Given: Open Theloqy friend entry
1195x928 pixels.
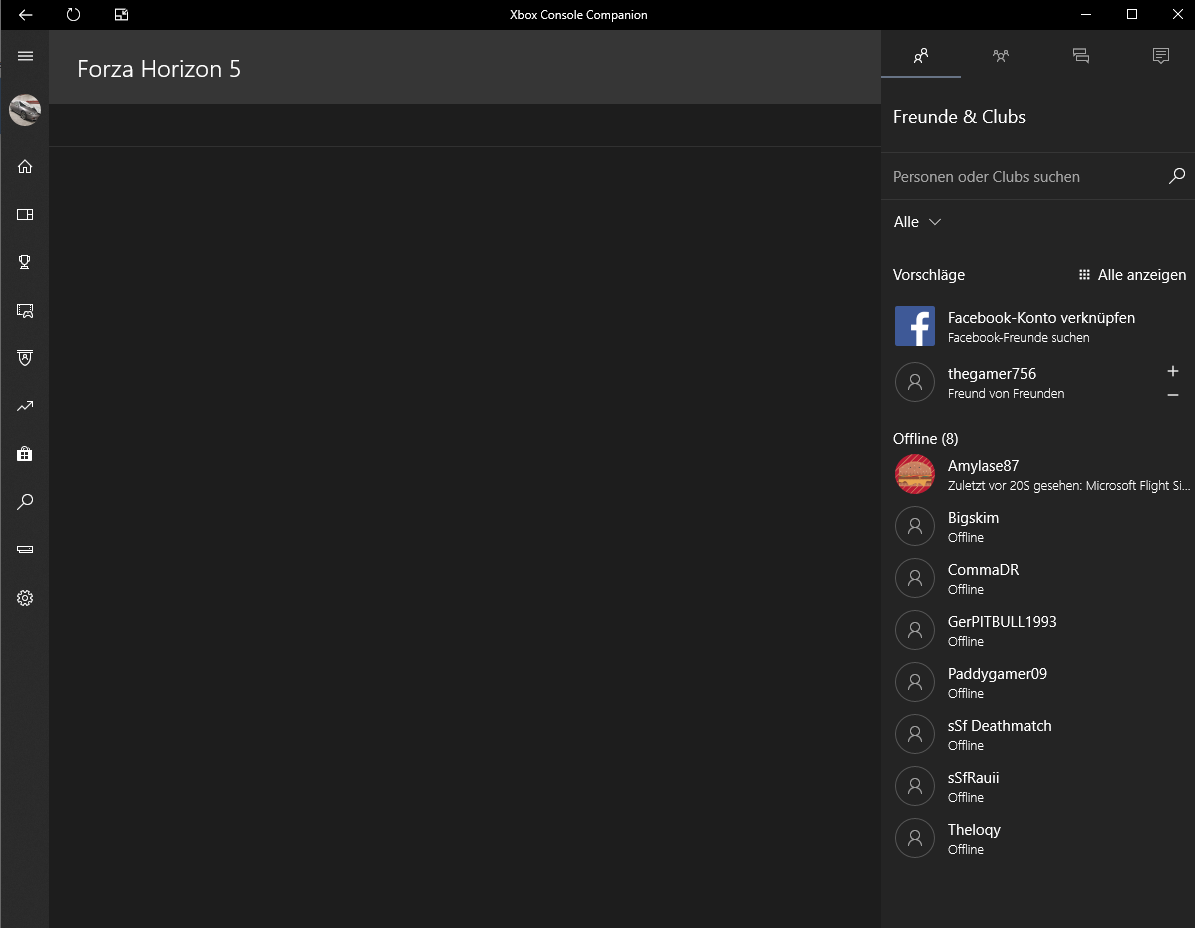Looking at the screenshot, I should pyautogui.click(x=1038, y=838).
